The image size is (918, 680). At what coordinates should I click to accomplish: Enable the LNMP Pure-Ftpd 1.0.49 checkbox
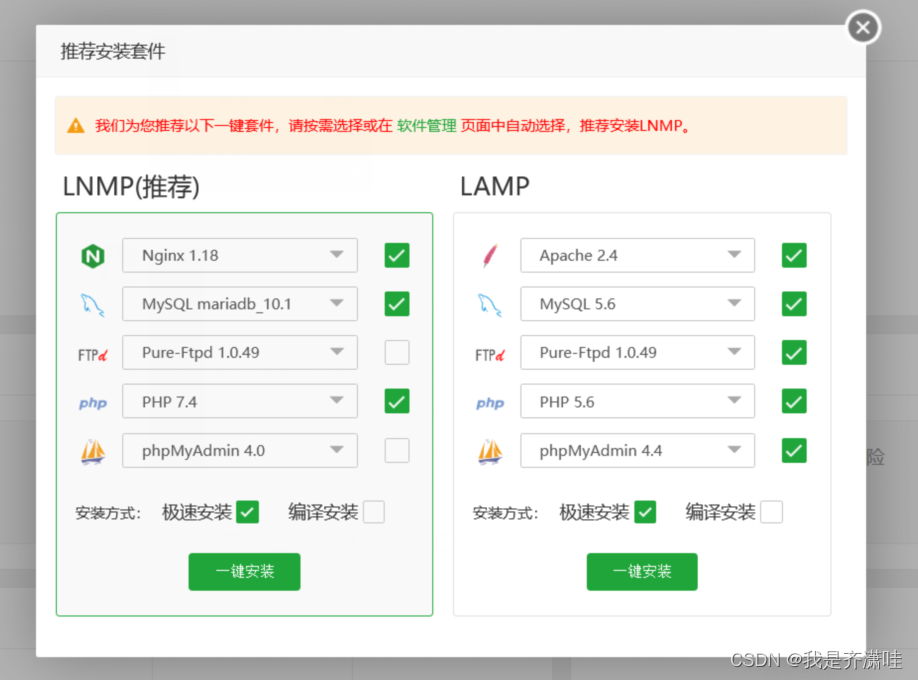click(x=397, y=353)
